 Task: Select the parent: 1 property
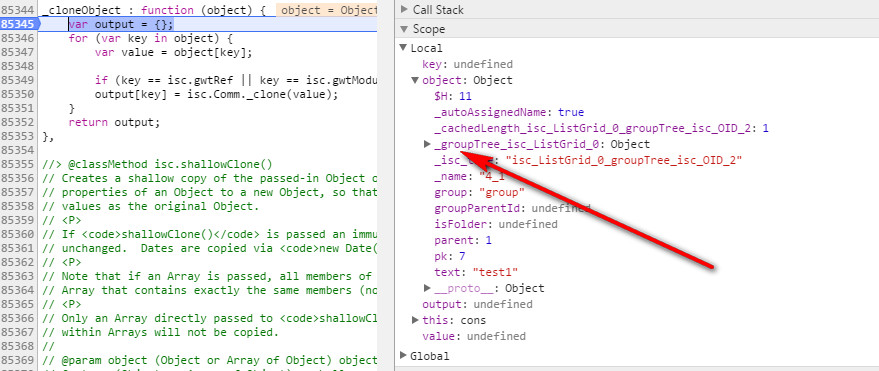(463, 240)
